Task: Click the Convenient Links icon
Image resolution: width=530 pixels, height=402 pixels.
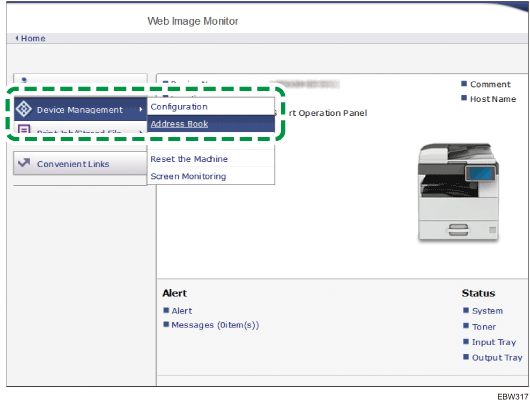Action: 24,163
